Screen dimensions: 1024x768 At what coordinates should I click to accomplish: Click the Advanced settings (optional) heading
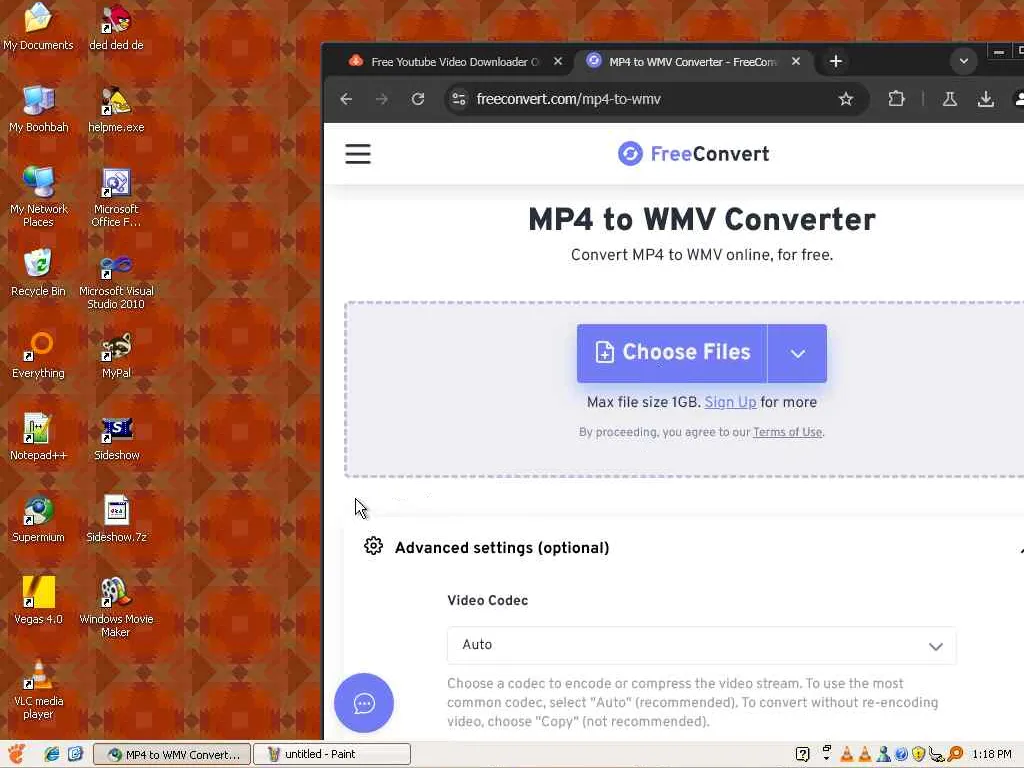(502, 548)
